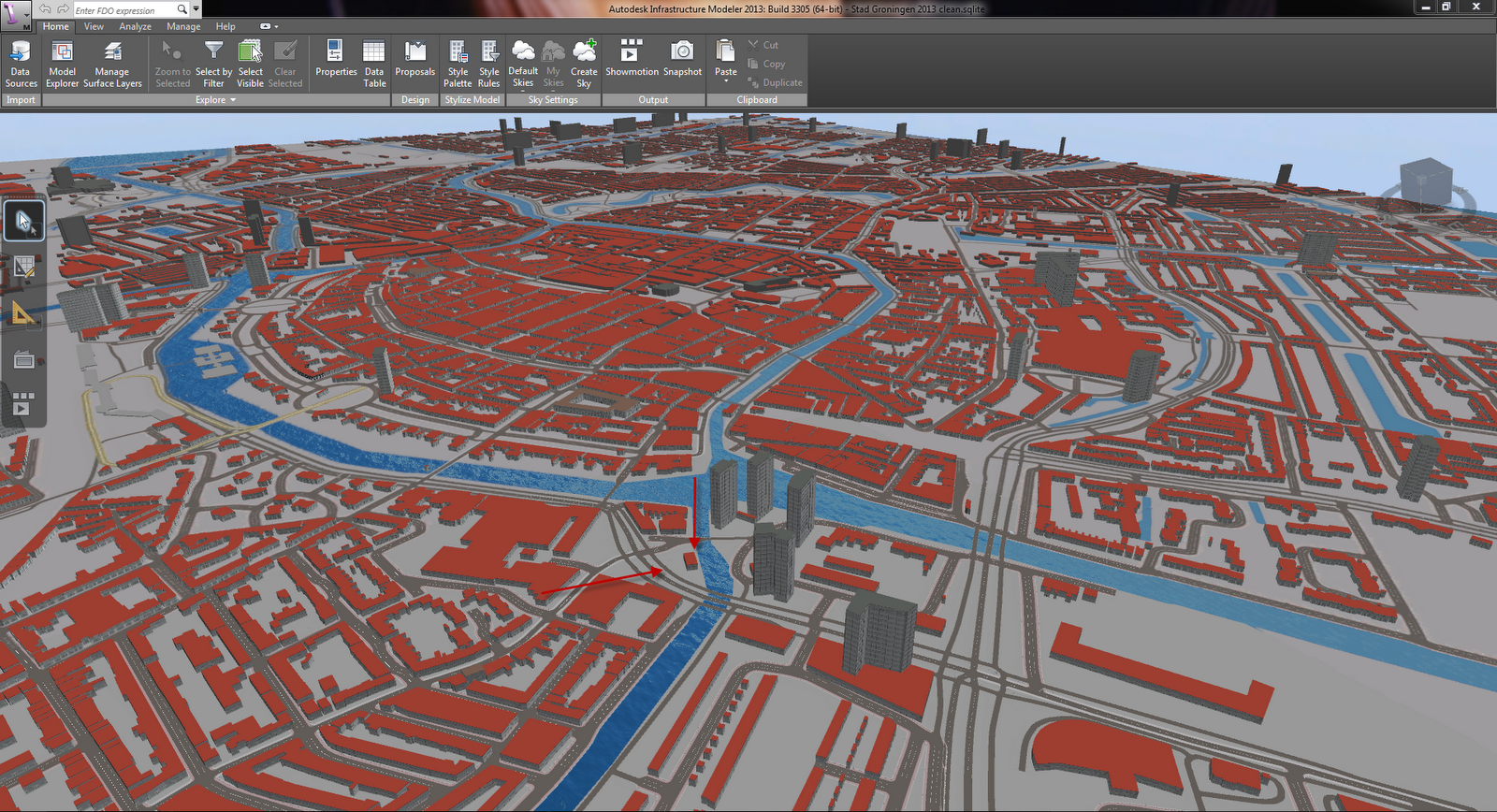Open the Proposals tool

[x=415, y=59]
